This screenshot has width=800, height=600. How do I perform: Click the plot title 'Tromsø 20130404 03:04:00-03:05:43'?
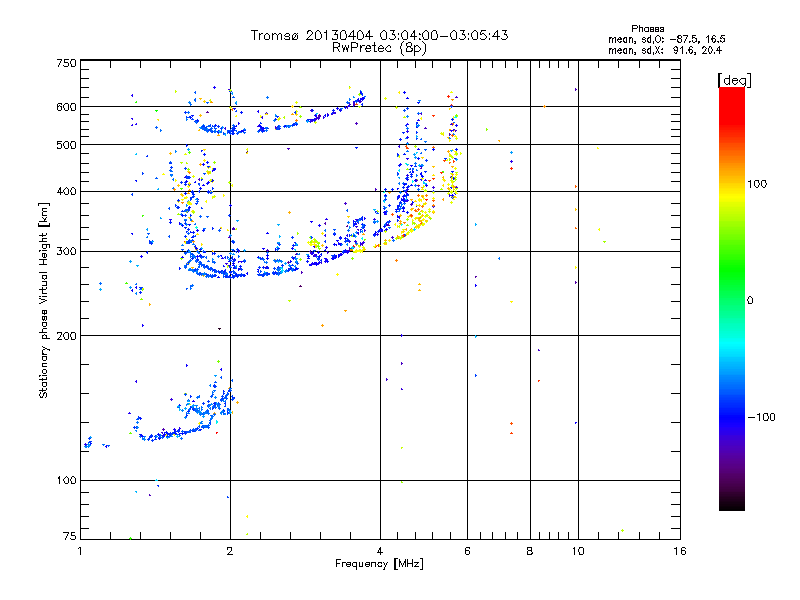coord(379,35)
